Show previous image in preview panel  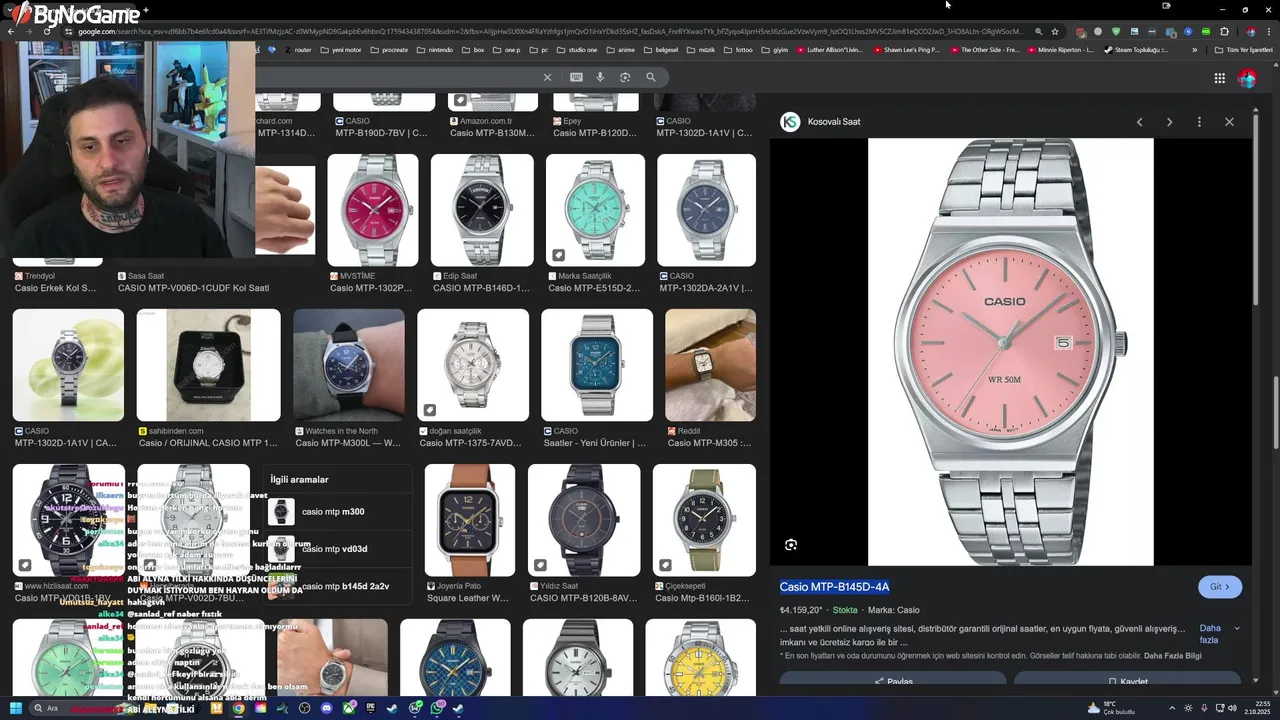(x=1139, y=122)
